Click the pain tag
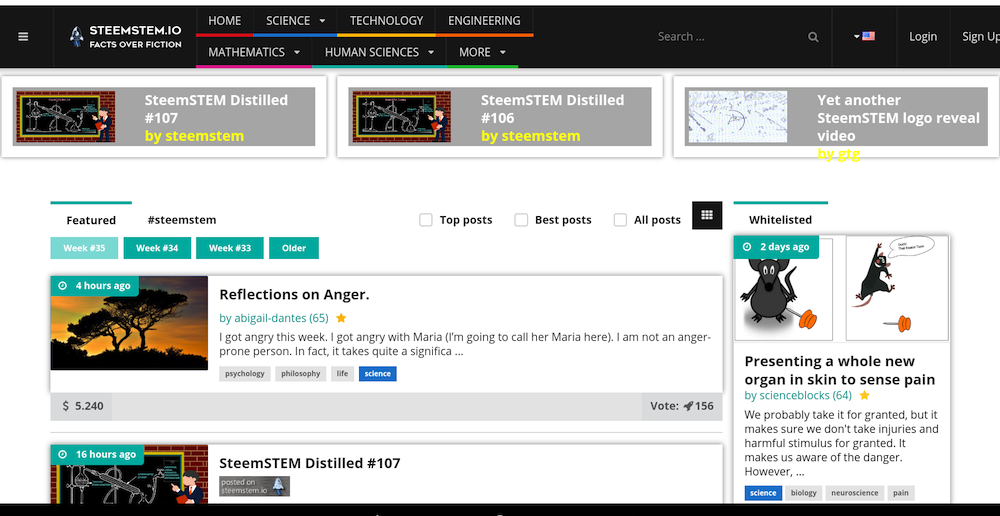Viewport: 1000px width, 516px height. point(901,493)
